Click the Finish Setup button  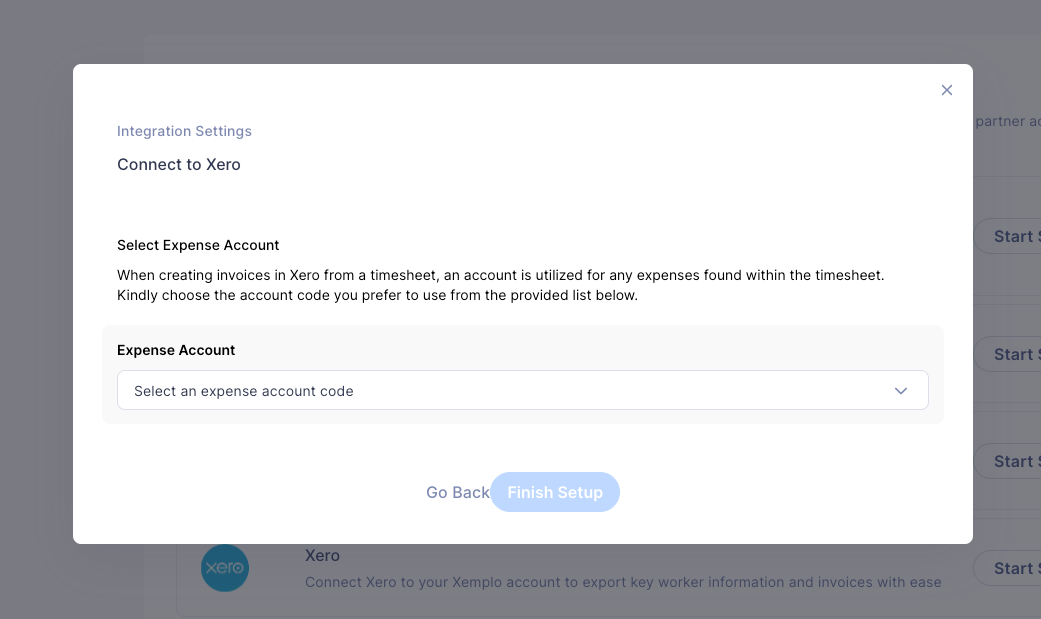coord(555,492)
